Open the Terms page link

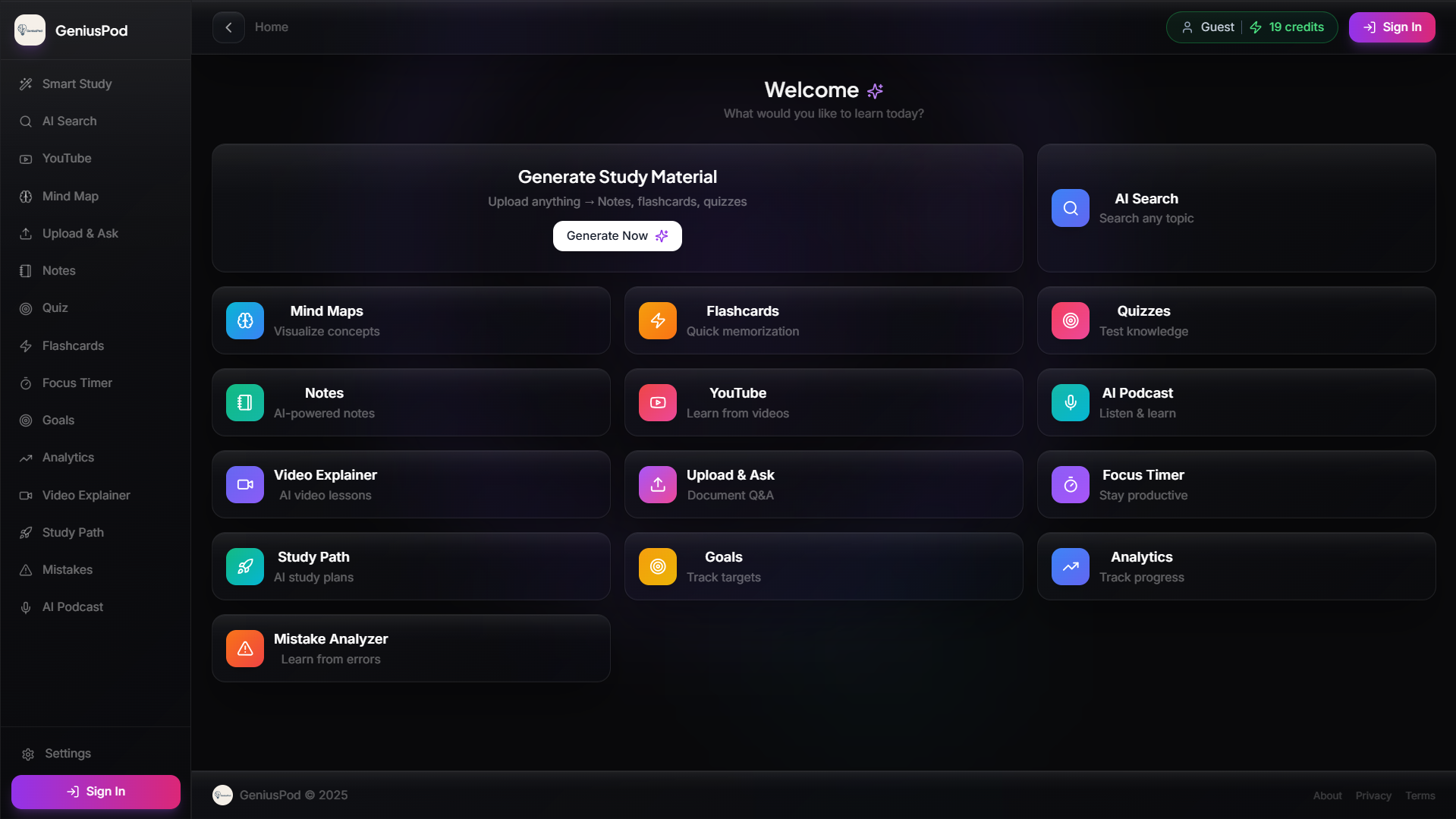1420,795
